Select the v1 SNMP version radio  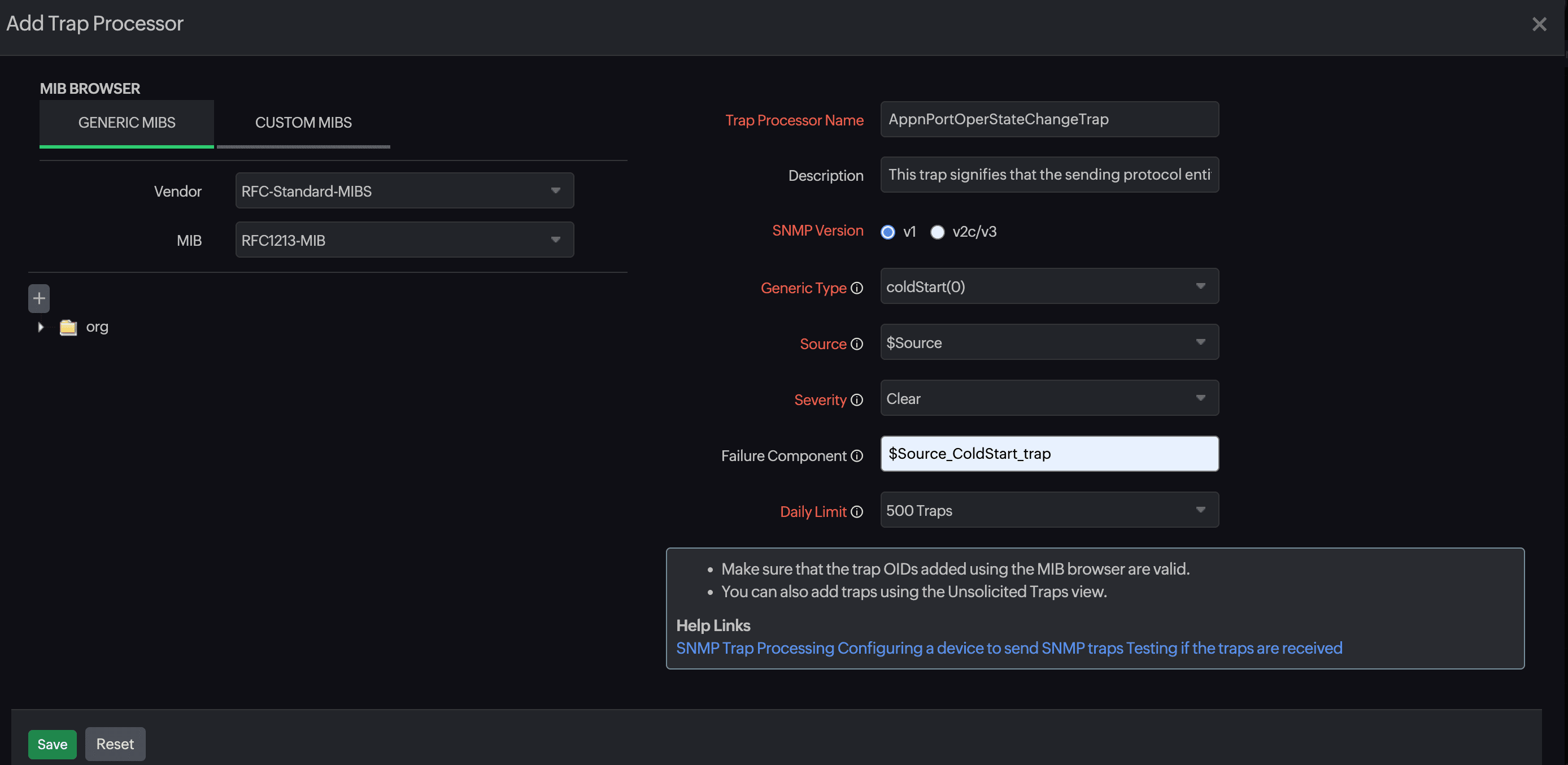pyautogui.click(x=887, y=232)
